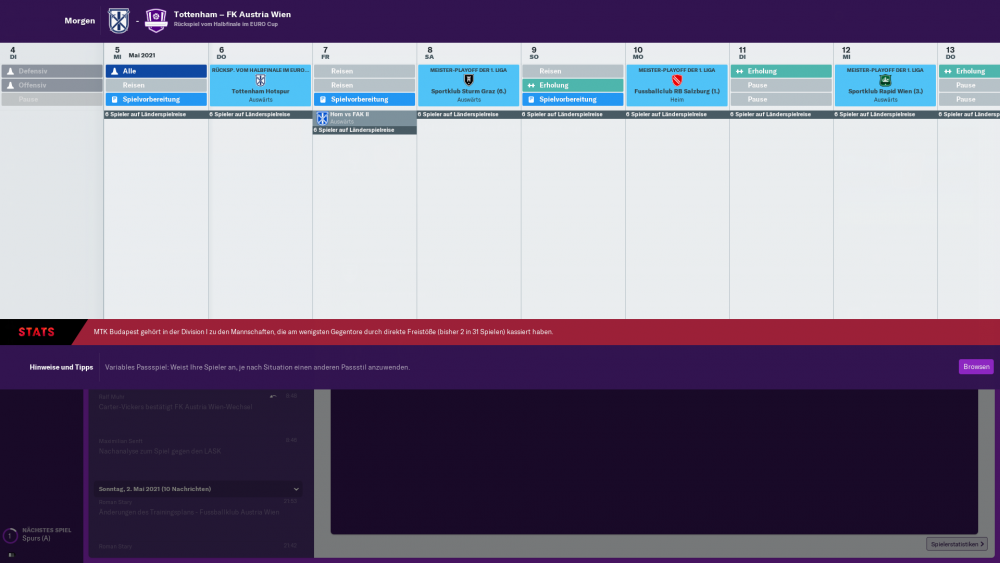Click the Browsen button
This screenshot has width=1000, height=563.
tap(976, 367)
